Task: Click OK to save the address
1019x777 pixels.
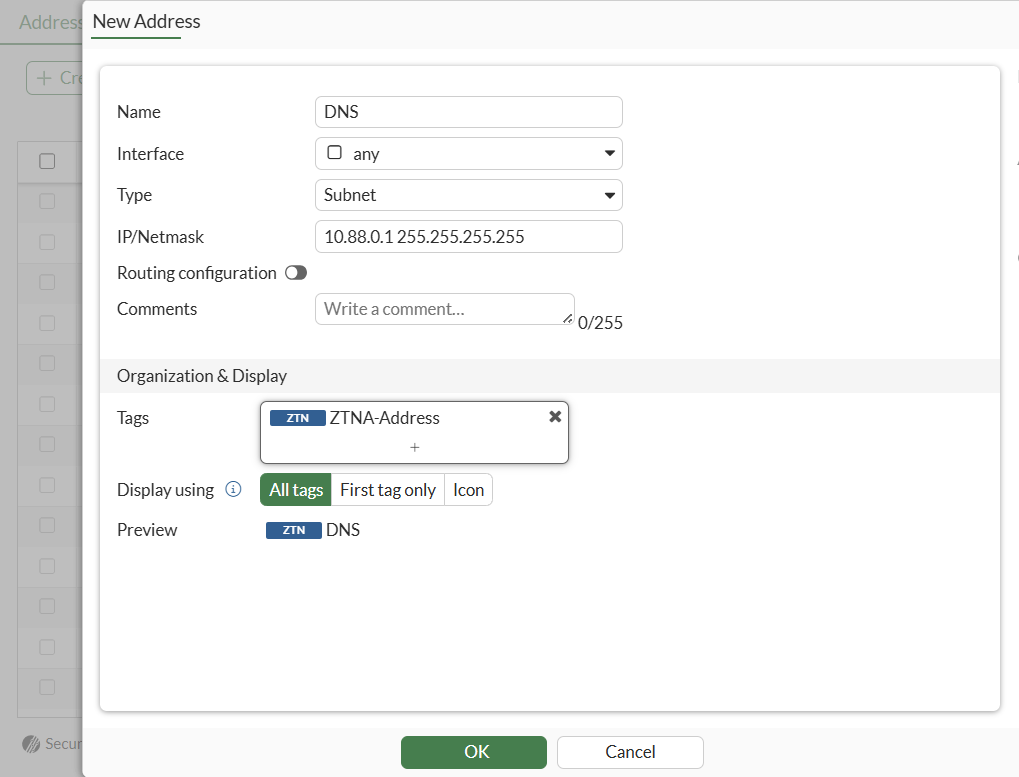Action: [474, 752]
